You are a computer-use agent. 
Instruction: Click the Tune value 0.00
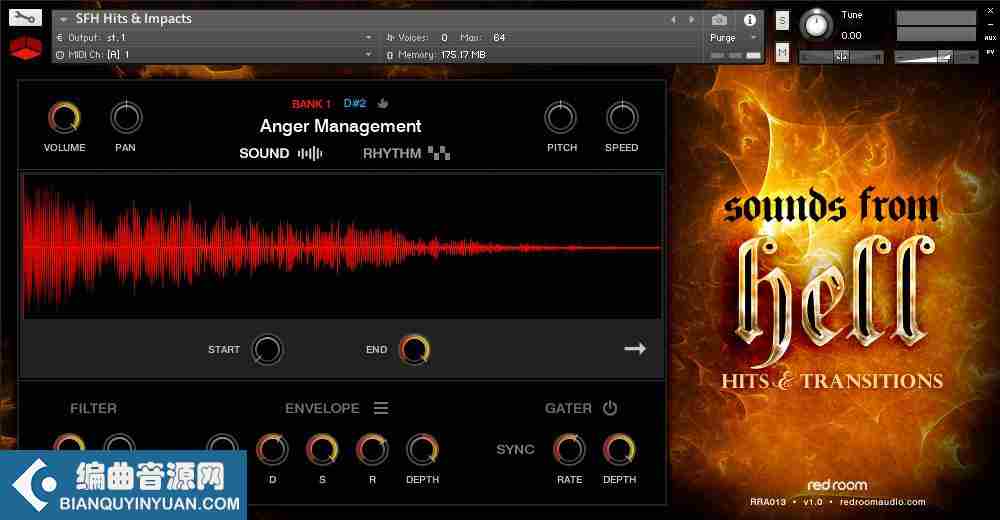[851, 36]
